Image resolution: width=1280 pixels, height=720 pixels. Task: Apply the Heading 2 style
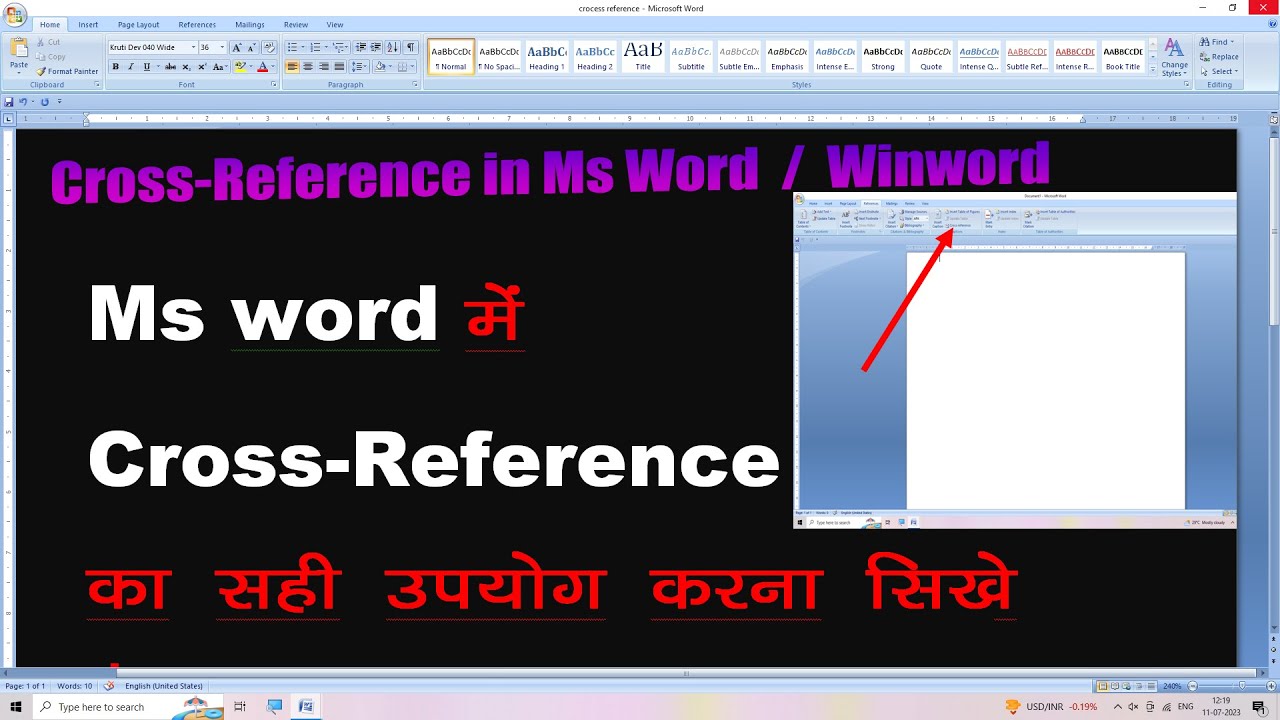(595, 57)
